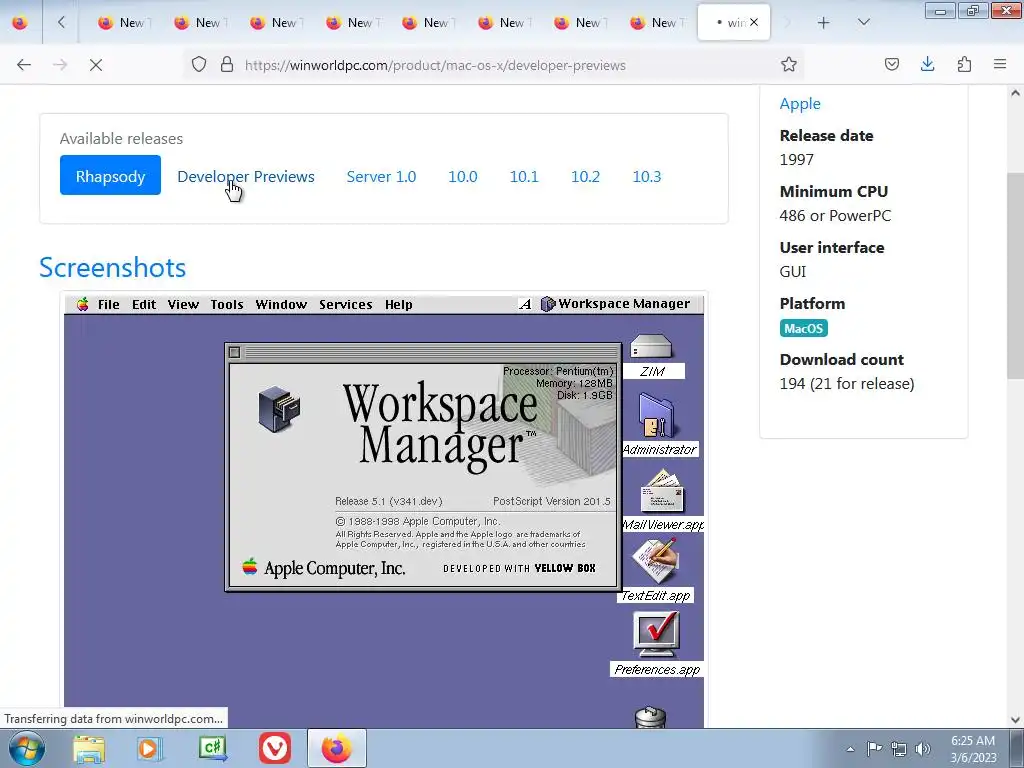The height and width of the screenshot is (768, 1024).
Task: Click the taskbar clock showing 6:25 AM
Action: (973, 749)
